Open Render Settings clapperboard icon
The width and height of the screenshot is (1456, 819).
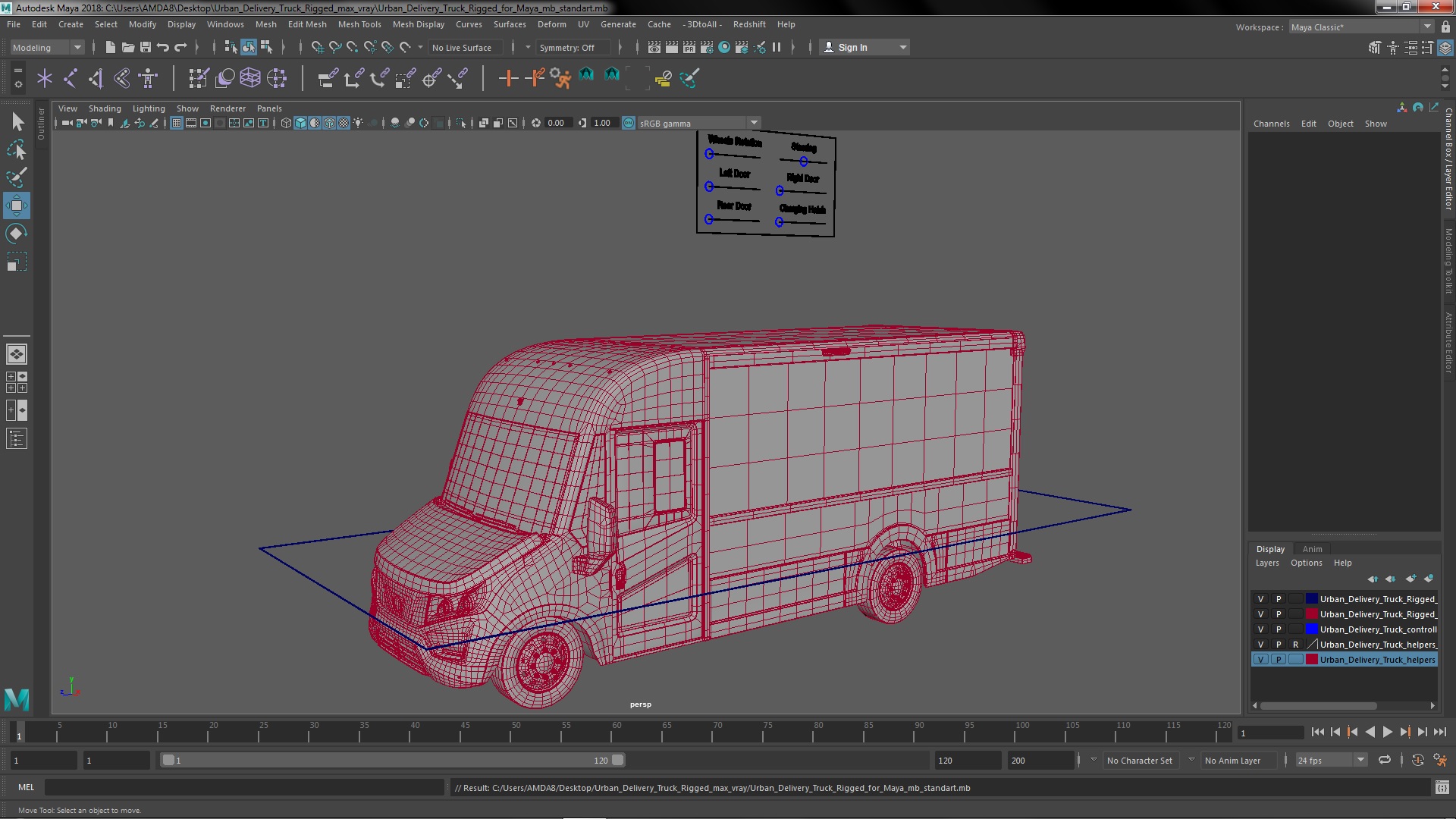point(707,47)
